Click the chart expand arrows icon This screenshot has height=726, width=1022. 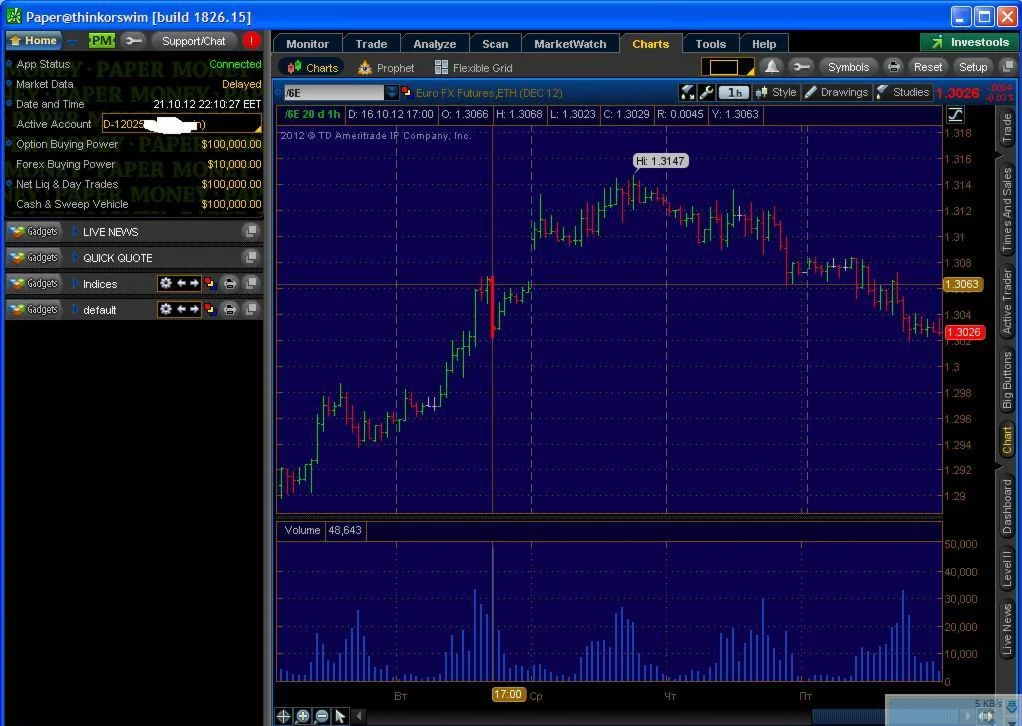click(x=688, y=93)
